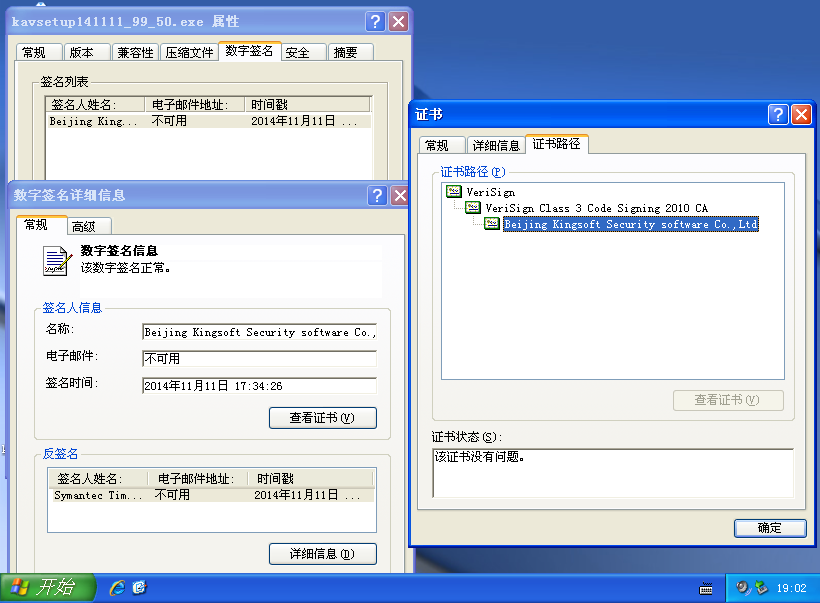The image size is (820, 603).
Task: Switch to 常规 tab in 证书 window
Action: [442, 145]
